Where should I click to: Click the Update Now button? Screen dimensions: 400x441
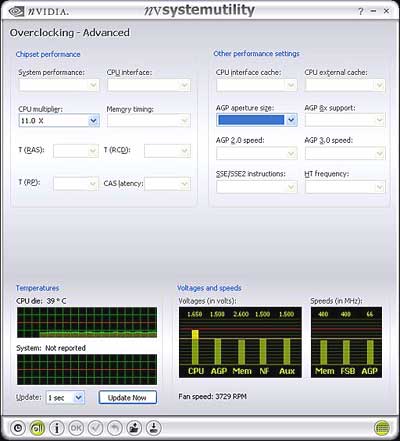tap(127, 397)
